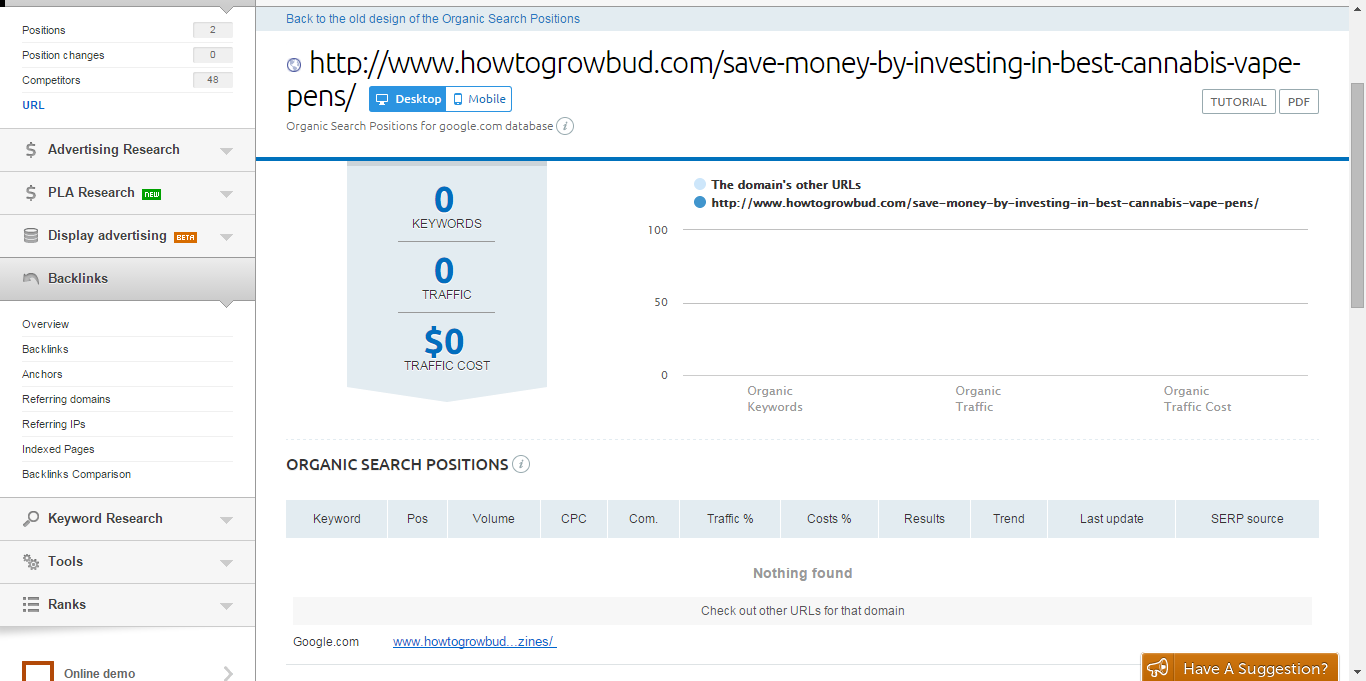Click the gears icon for Tools
This screenshot has width=1366, height=681.
(31, 562)
